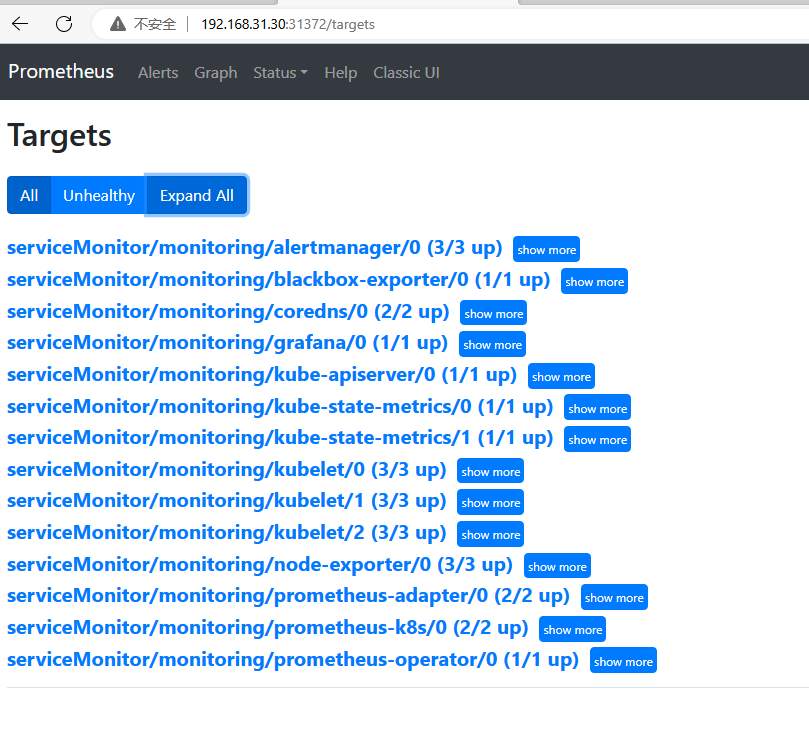Image resolution: width=809 pixels, height=735 pixels.
Task: Open the Alerts nav item
Action: coord(158,73)
